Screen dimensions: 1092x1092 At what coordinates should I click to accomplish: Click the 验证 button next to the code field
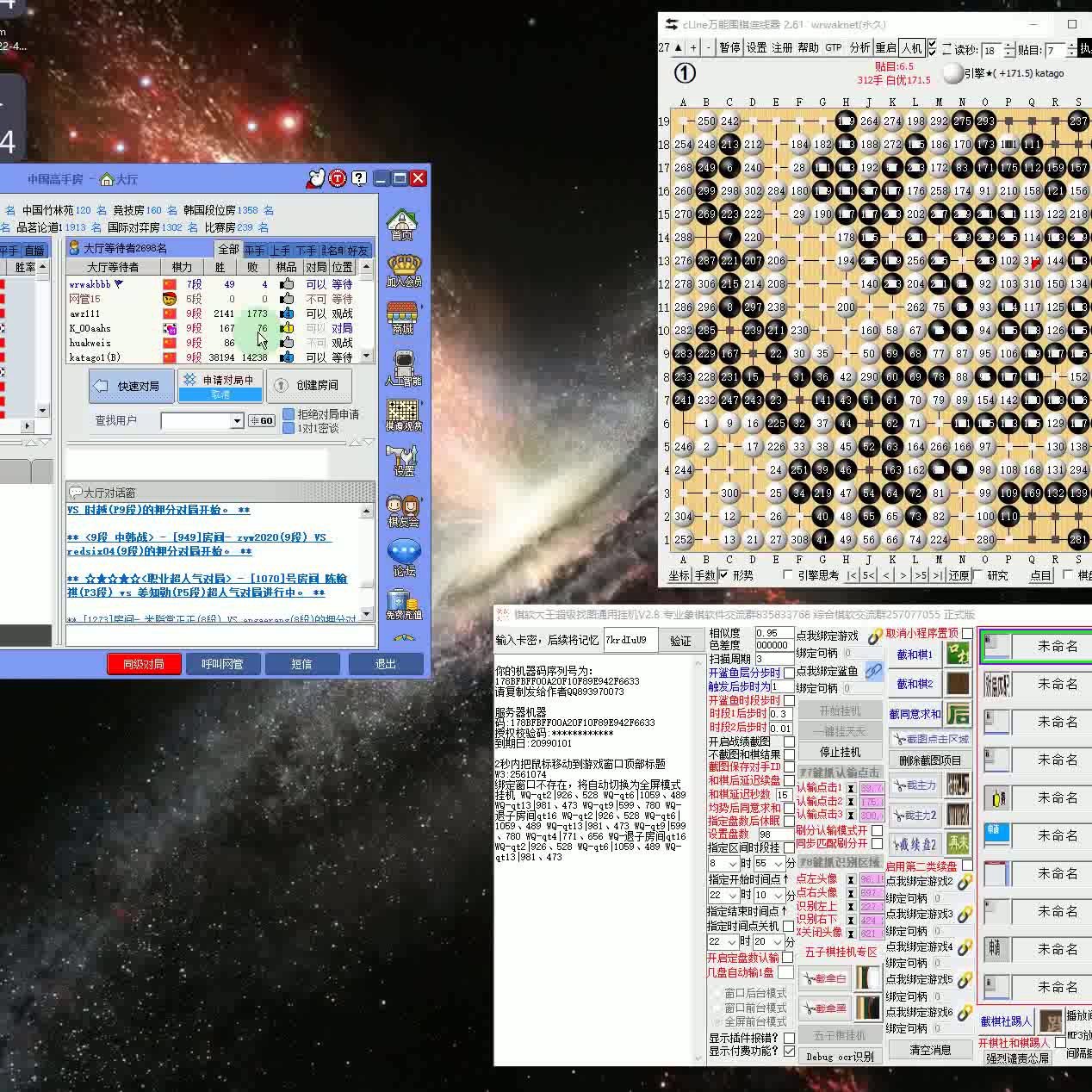pyautogui.click(x=680, y=642)
